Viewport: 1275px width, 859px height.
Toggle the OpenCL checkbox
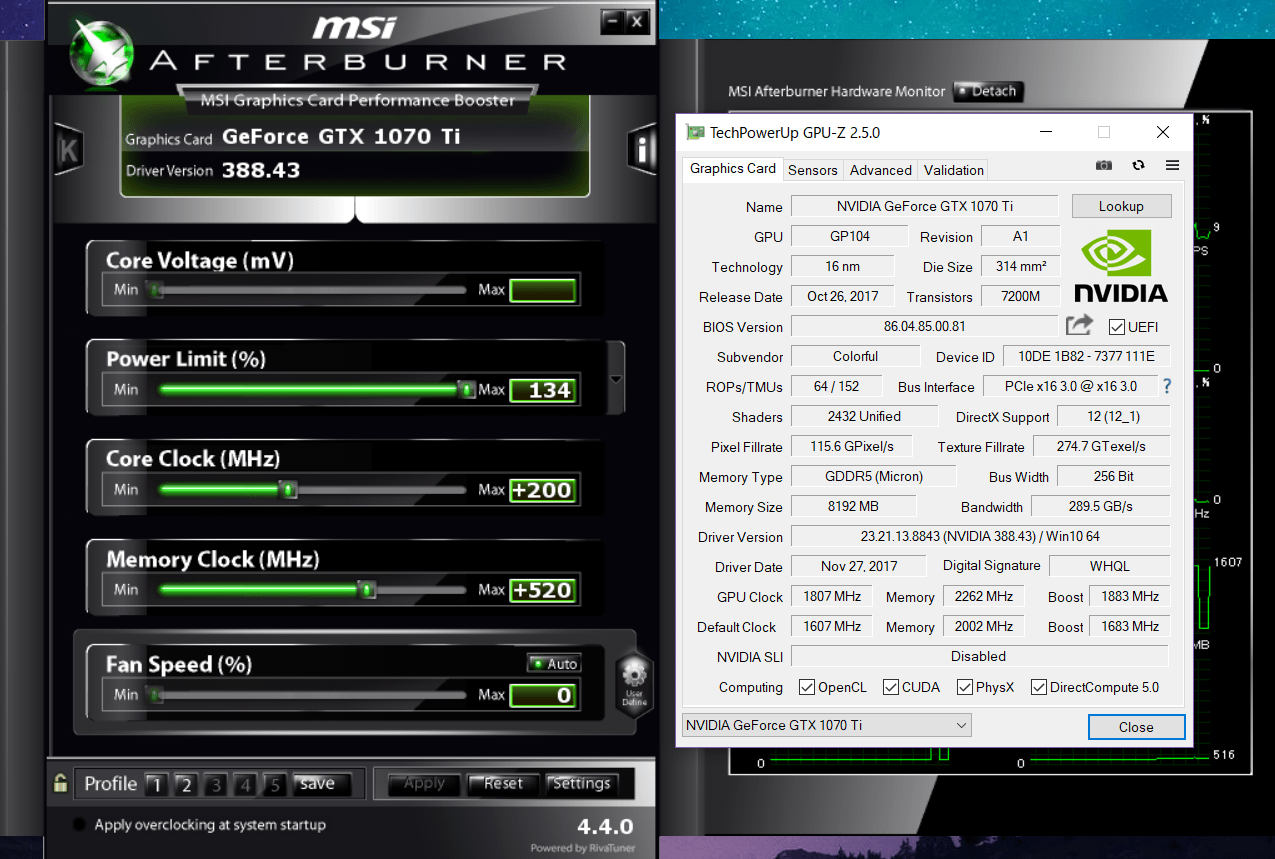[807, 687]
